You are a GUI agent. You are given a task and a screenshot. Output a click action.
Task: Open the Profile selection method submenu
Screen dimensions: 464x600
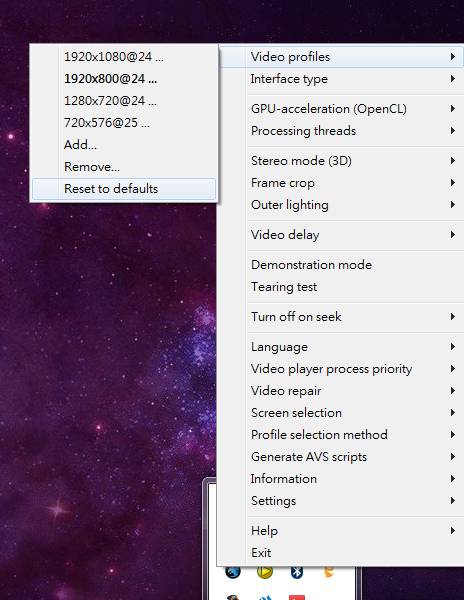tap(341, 435)
